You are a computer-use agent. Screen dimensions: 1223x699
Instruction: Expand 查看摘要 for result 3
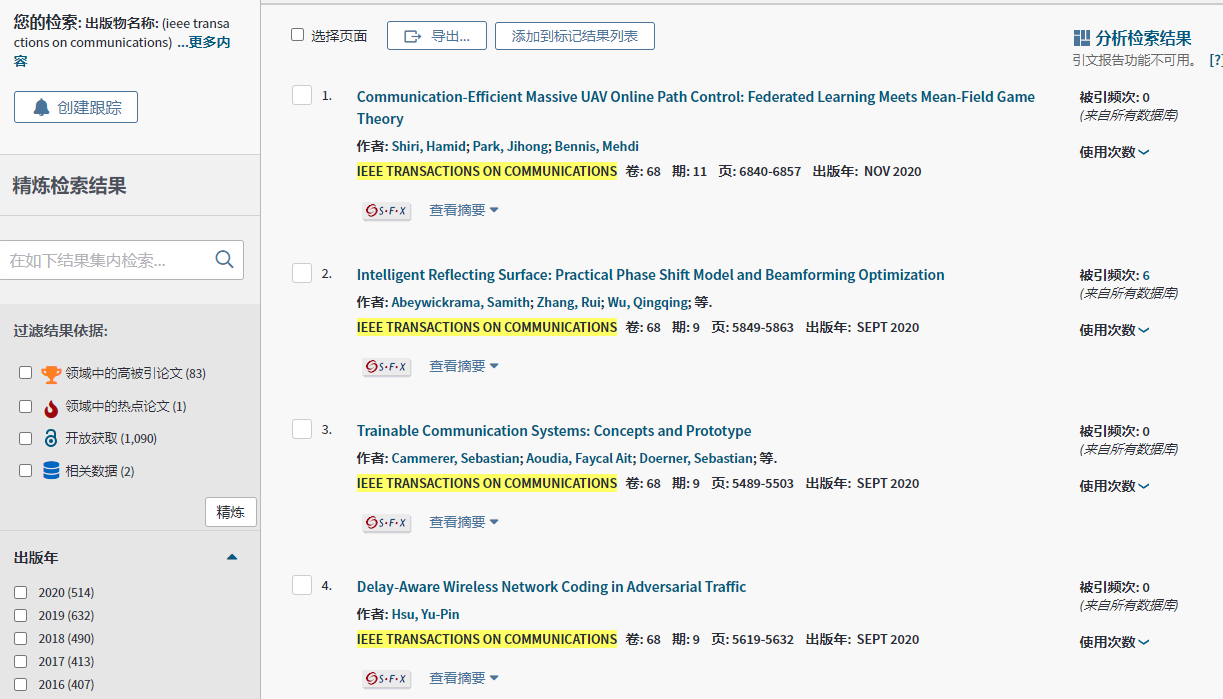tap(464, 522)
